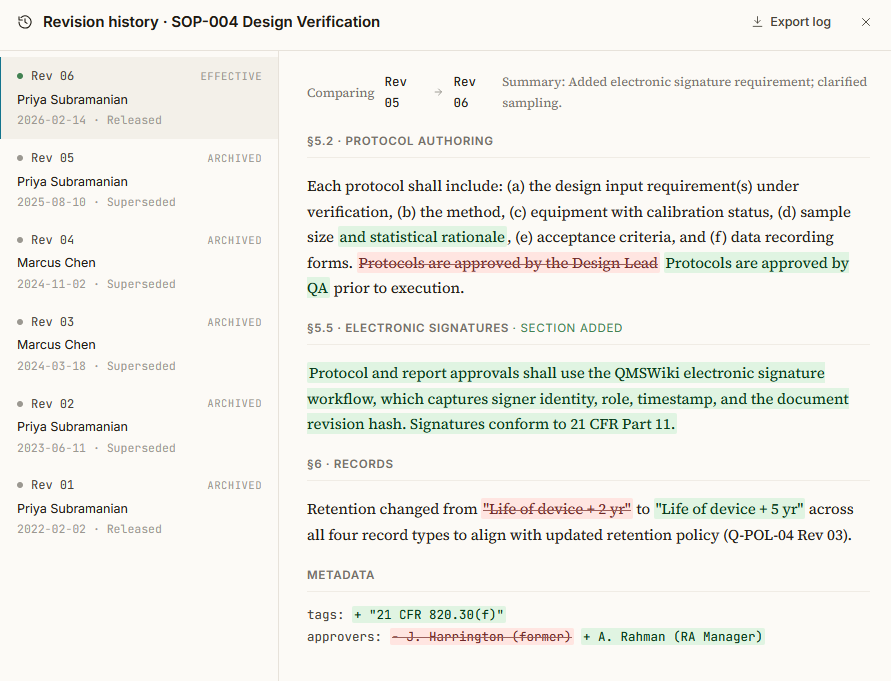Click the ARCHIVED label on Rev 05
The image size is (891, 681).
click(234, 158)
